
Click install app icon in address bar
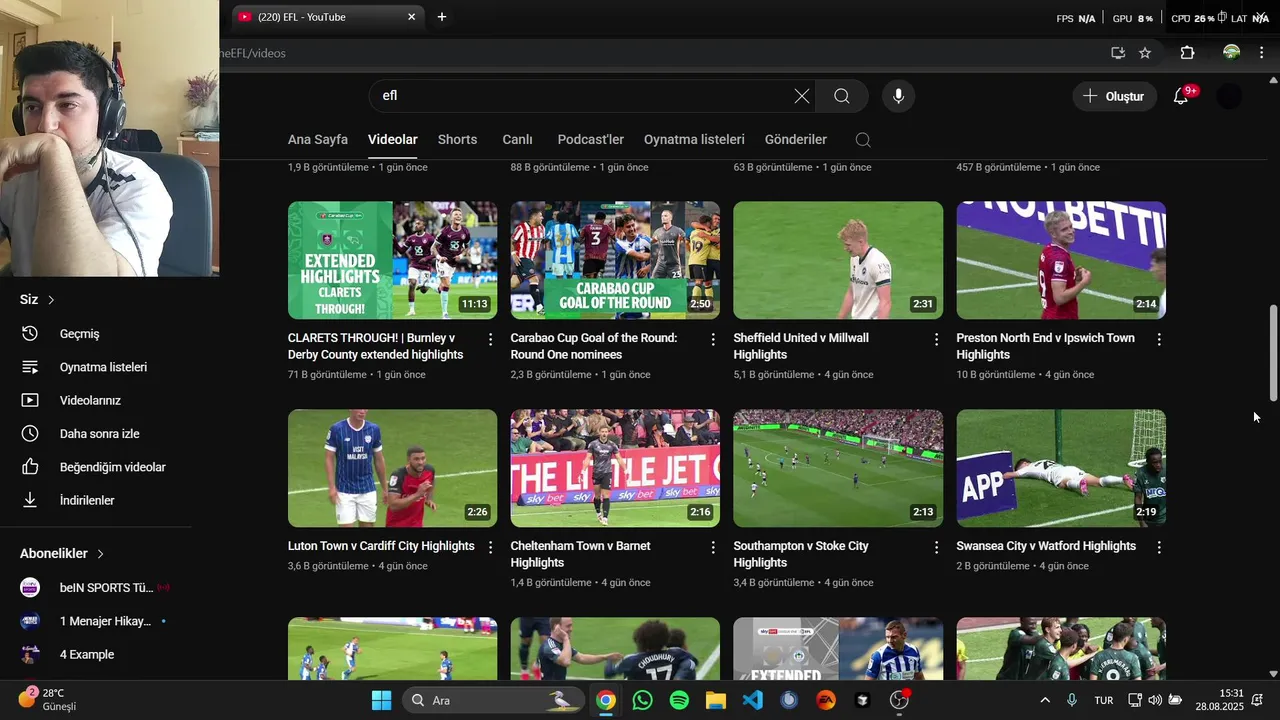pos(1118,53)
